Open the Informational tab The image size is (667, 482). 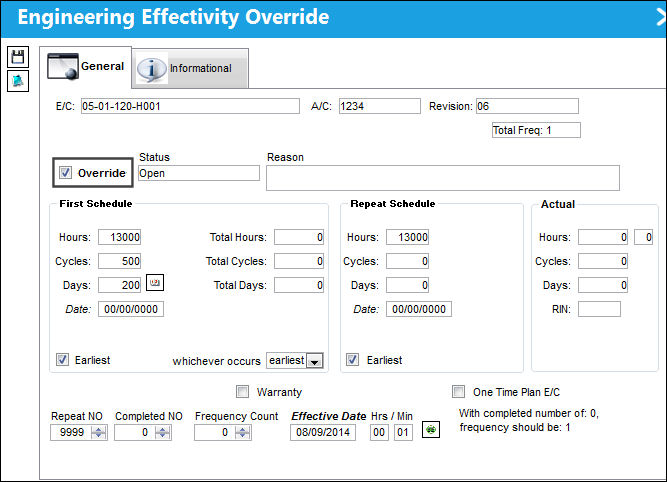[x=190, y=68]
